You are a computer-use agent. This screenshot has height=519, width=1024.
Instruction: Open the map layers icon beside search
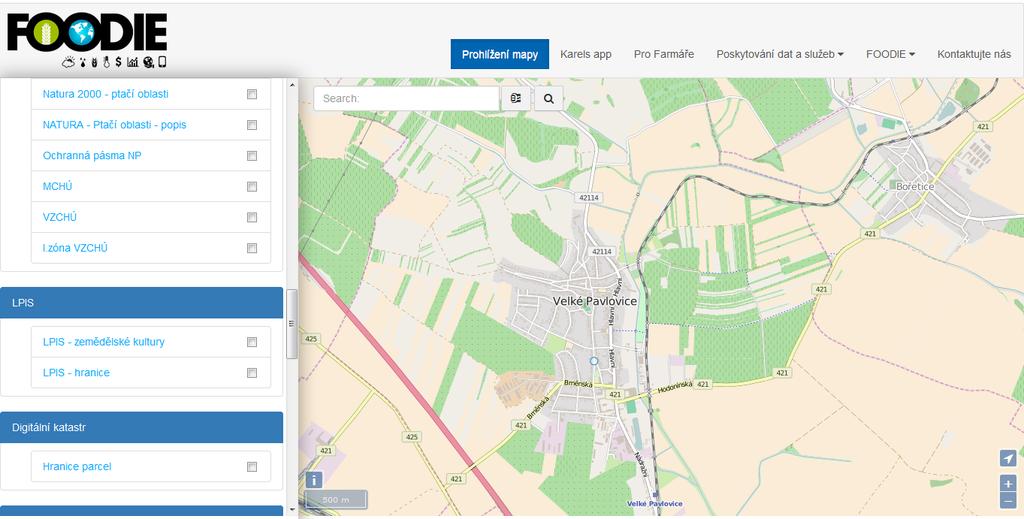click(516, 99)
